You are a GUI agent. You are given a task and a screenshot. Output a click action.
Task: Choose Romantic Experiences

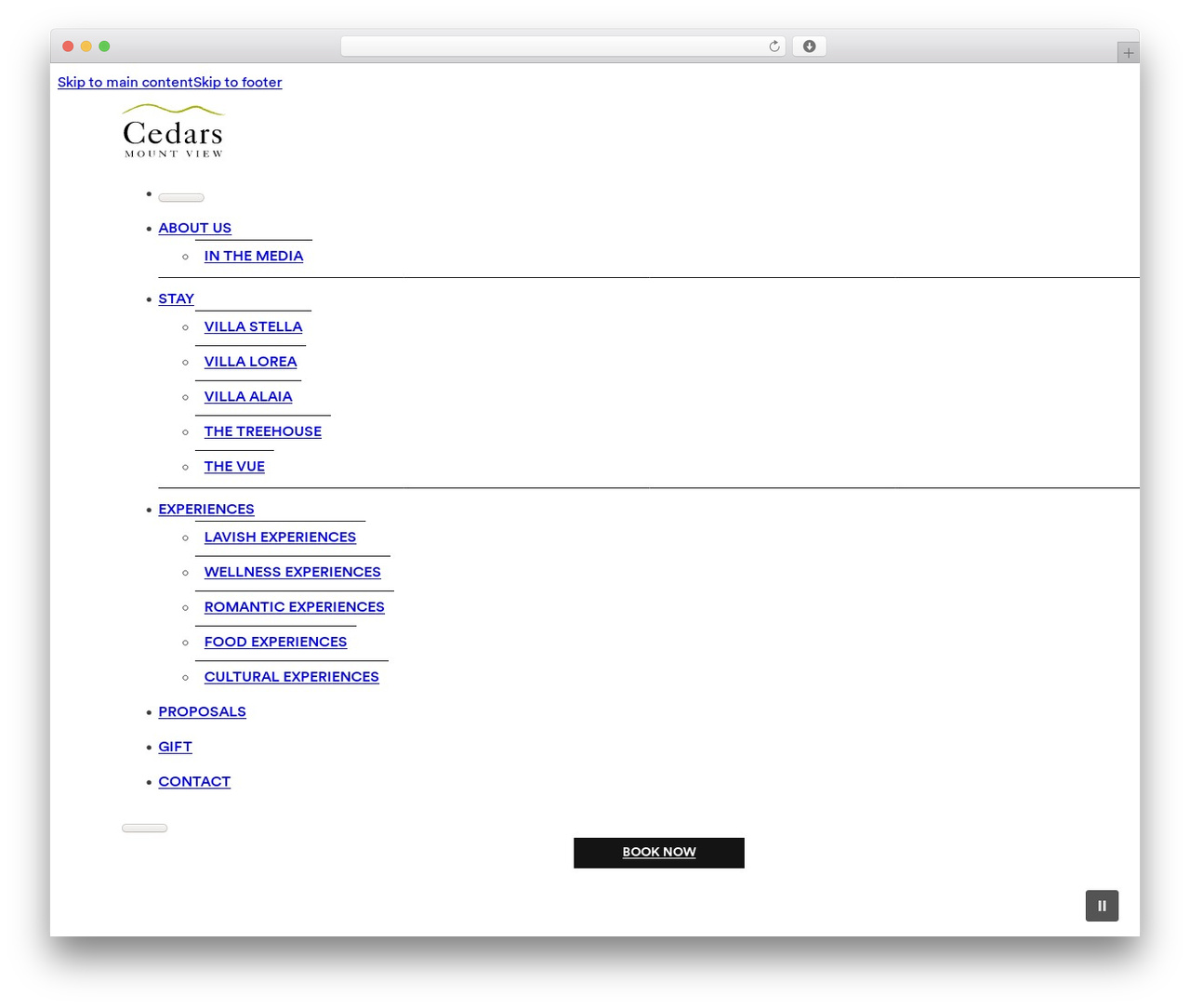point(295,607)
